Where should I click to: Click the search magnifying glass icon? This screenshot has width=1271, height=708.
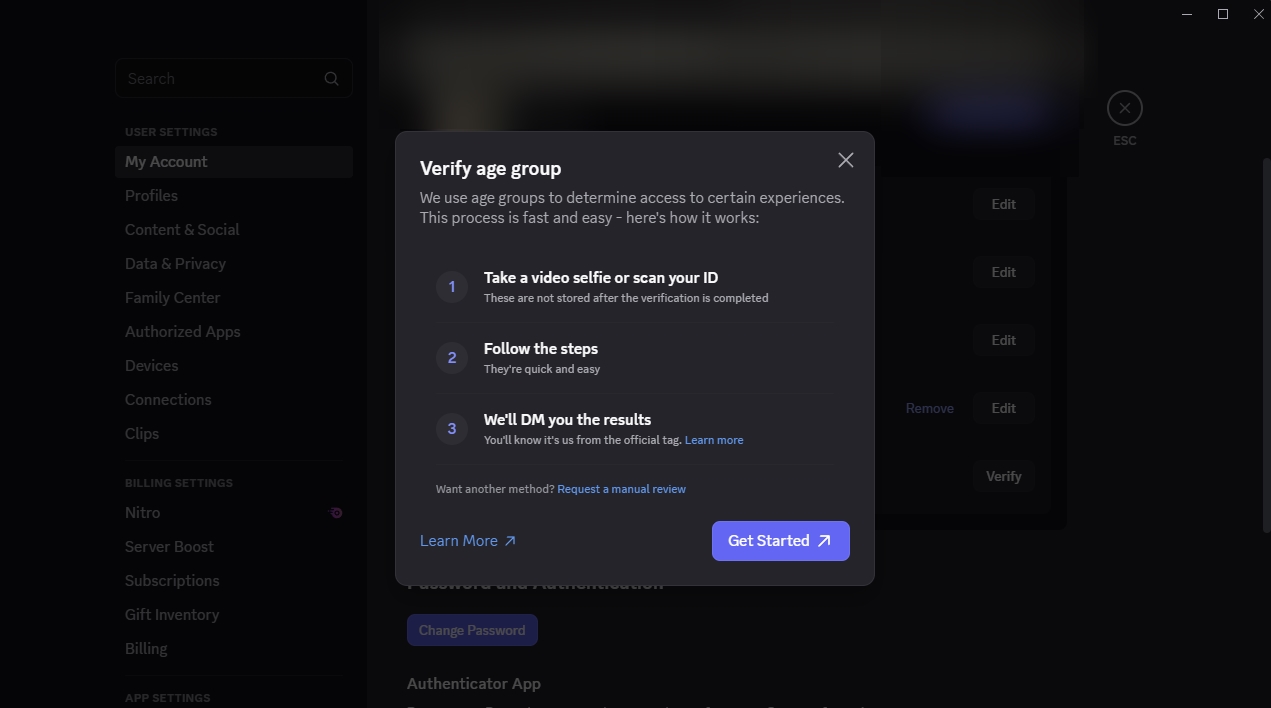[331, 78]
